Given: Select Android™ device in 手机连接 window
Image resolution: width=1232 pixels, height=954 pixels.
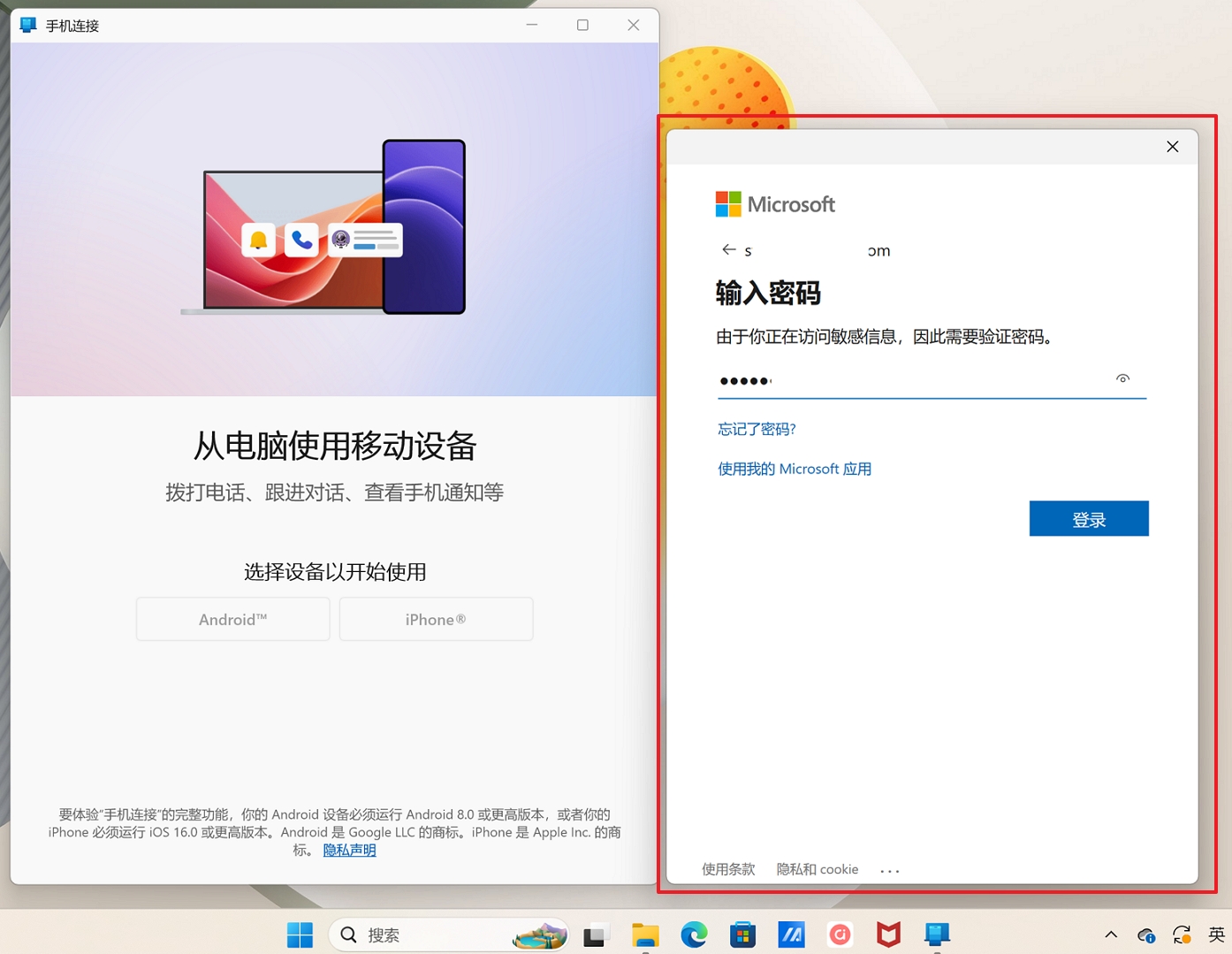Looking at the screenshot, I should tap(233, 619).
